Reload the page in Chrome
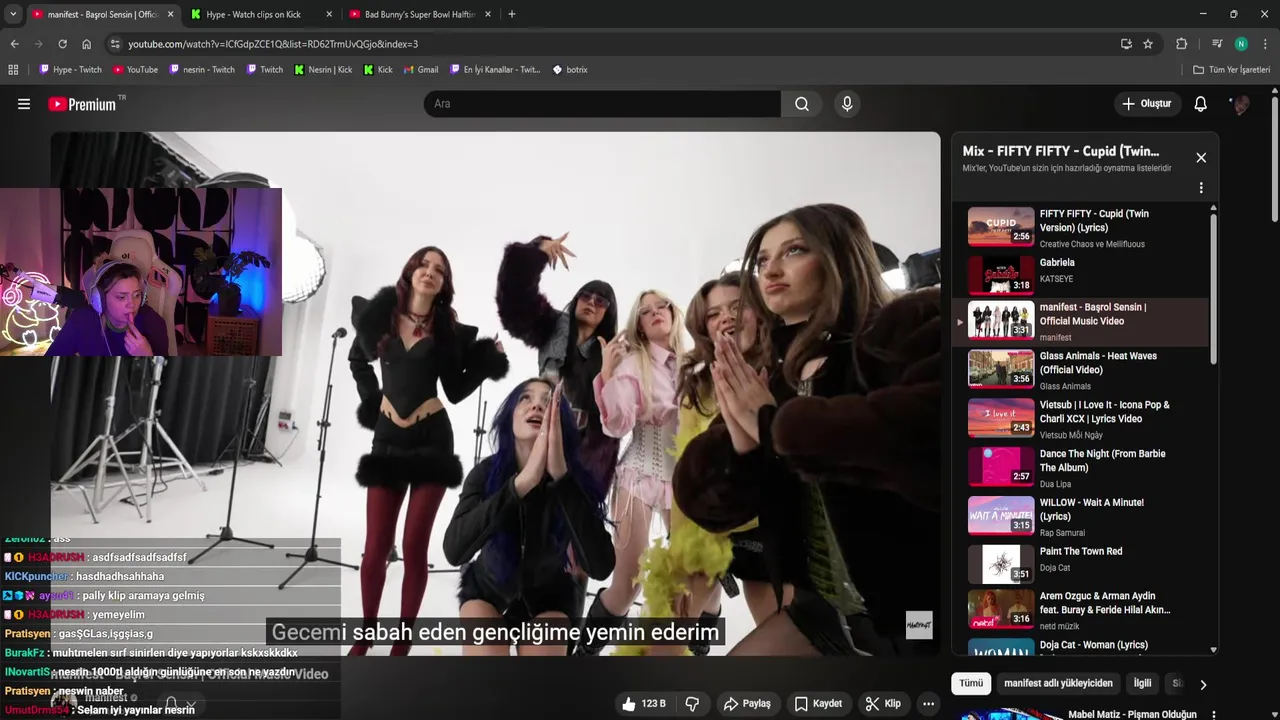The width and height of the screenshot is (1280, 720). [x=62, y=44]
